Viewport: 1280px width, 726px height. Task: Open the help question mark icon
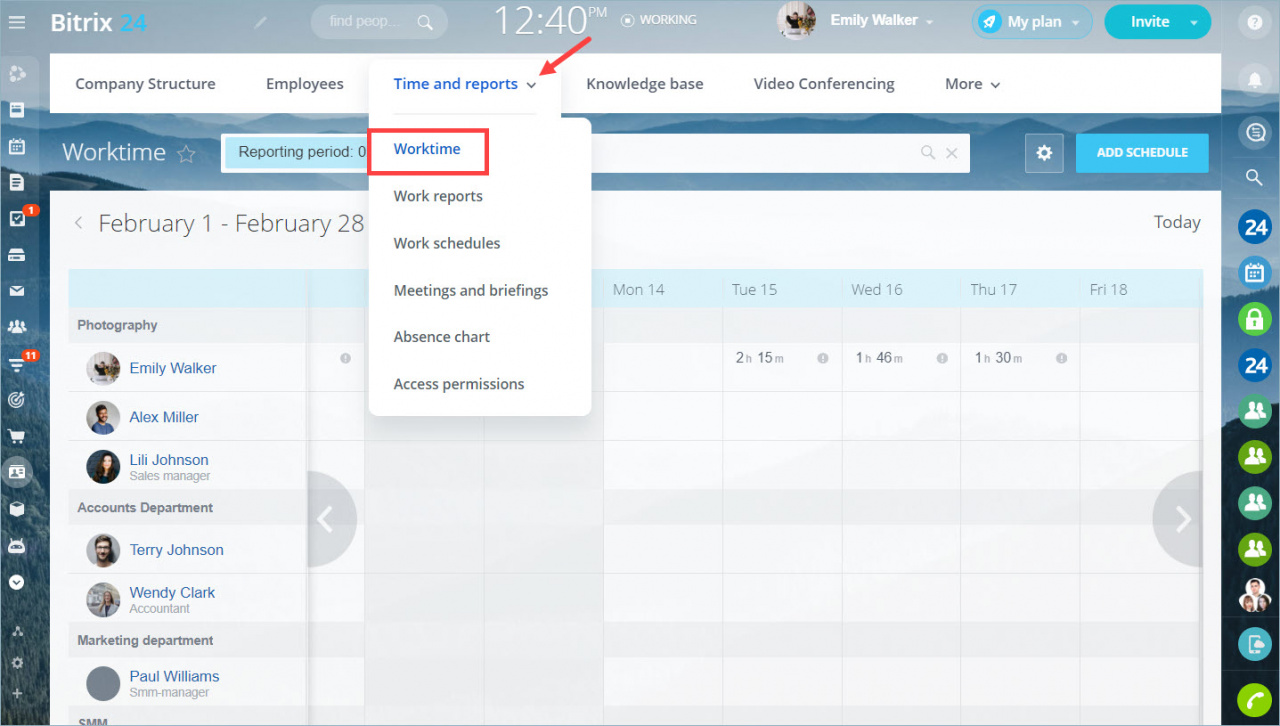point(1254,22)
